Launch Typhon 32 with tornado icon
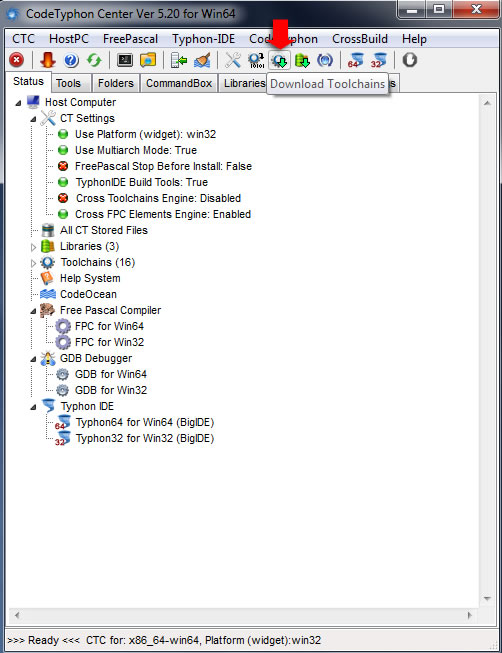Viewport: 502px width, 653px height. click(x=378, y=60)
